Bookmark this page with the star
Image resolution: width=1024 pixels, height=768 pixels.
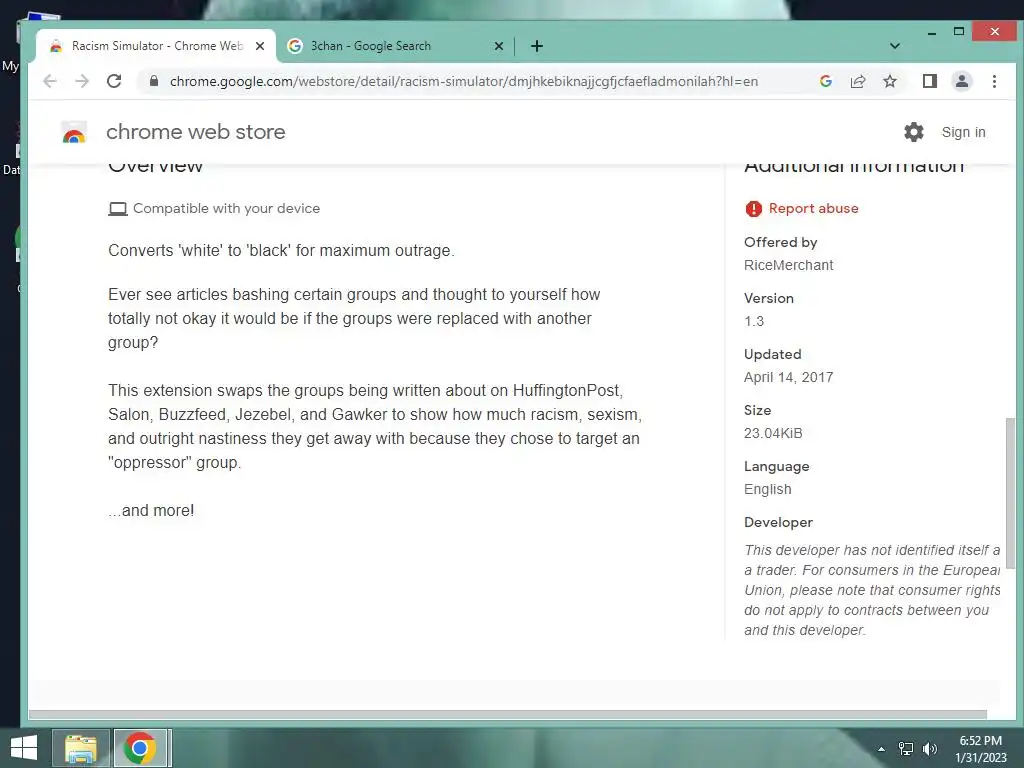(x=889, y=81)
